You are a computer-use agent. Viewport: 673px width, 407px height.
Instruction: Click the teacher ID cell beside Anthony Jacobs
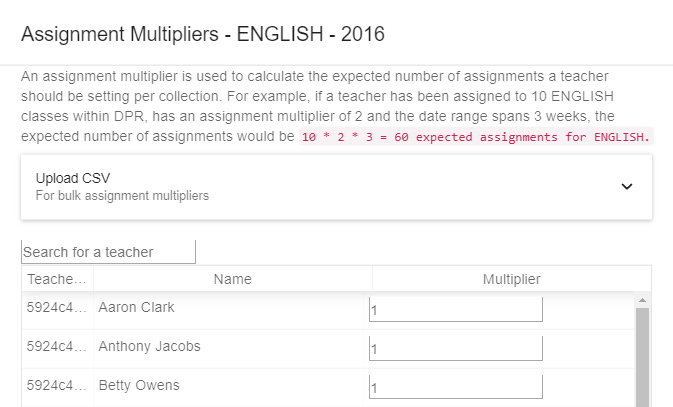click(x=57, y=346)
